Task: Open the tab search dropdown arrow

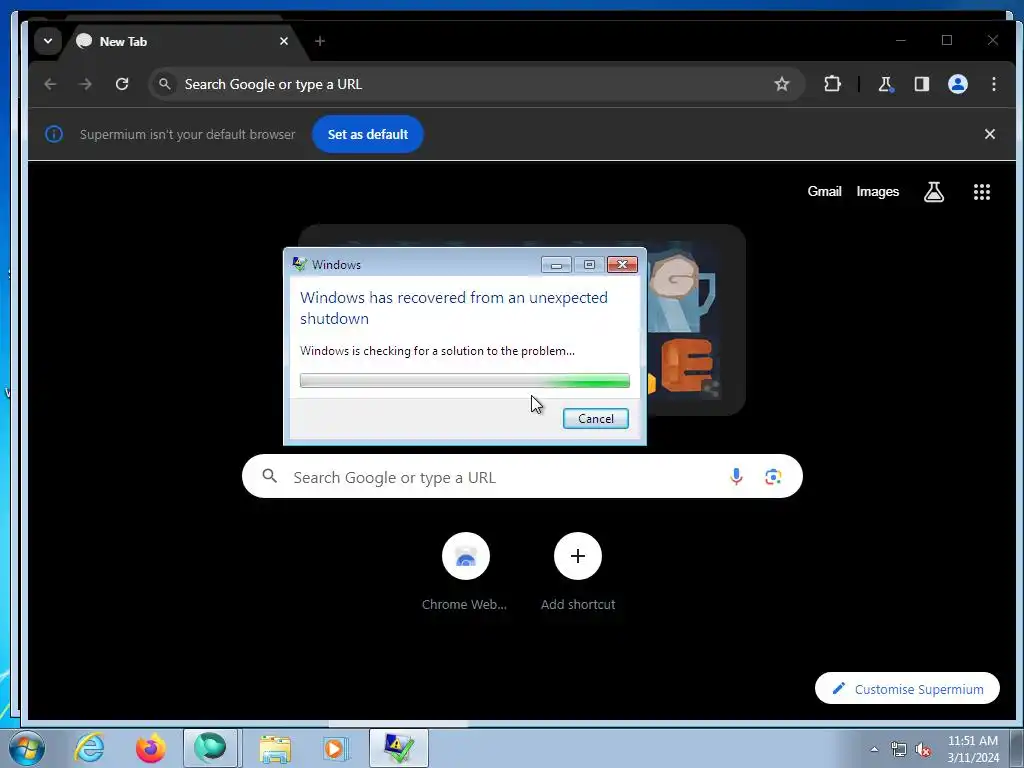Action: [x=48, y=41]
